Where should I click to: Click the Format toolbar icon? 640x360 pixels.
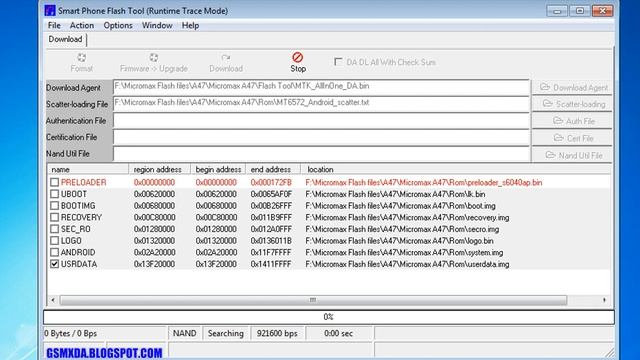[82, 58]
